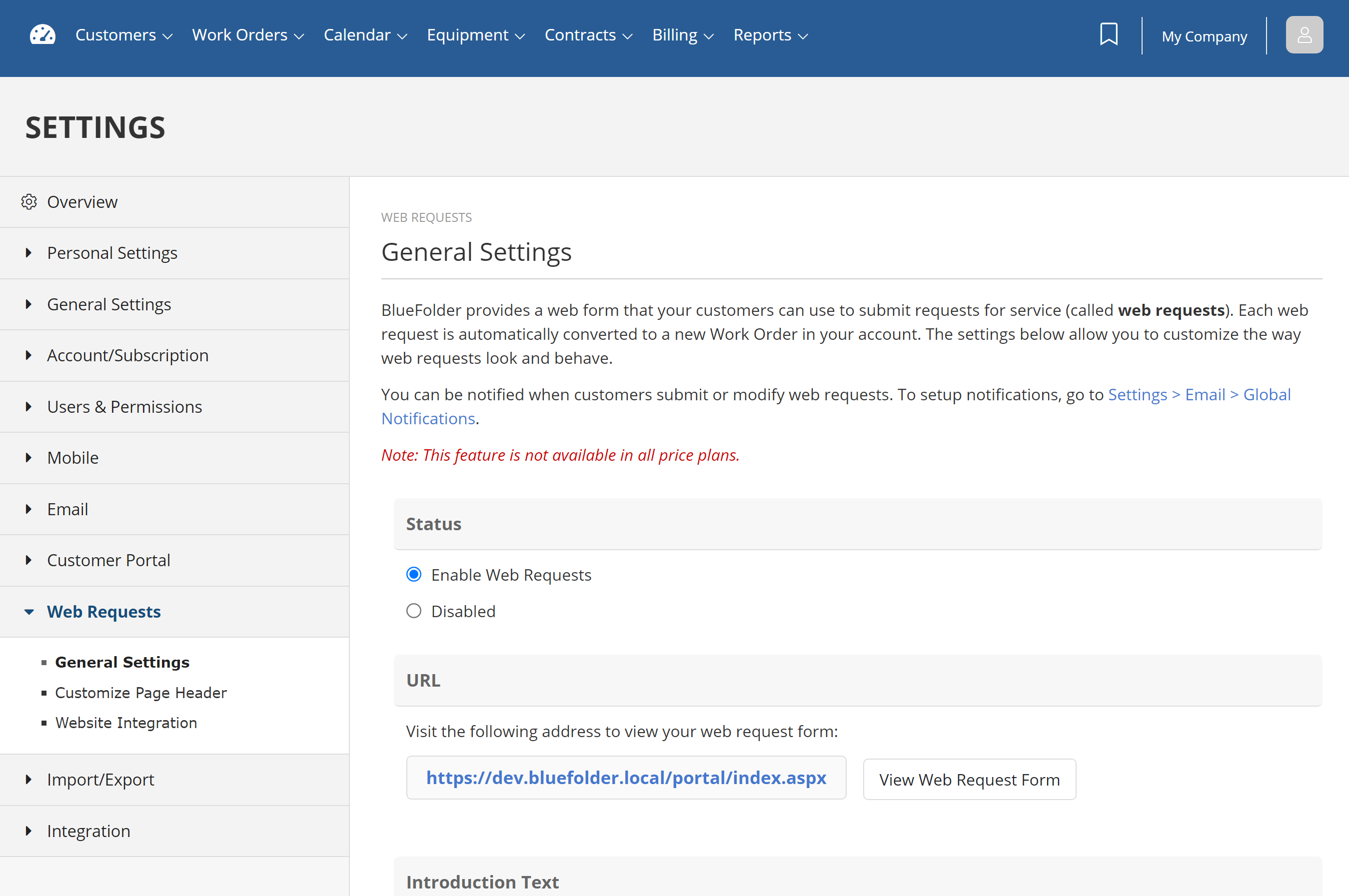The width and height of the screenshot is (1349, 896).
Task: Click the Overview gear icon
Action: (x=29, y=202)
